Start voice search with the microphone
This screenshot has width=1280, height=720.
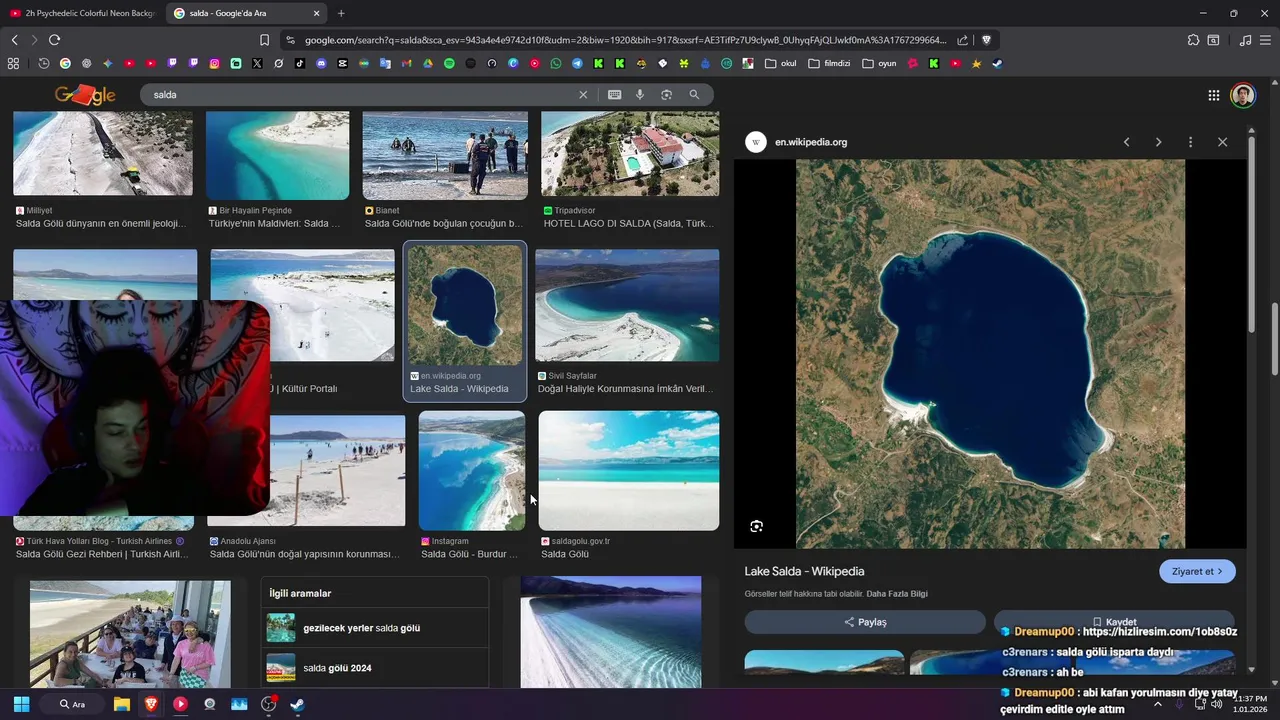pos(640,94)
